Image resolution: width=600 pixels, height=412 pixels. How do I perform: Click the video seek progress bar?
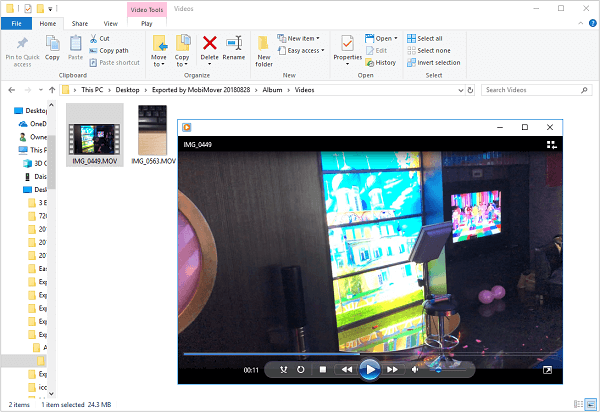pyautogui.click(x=368, y=353)
